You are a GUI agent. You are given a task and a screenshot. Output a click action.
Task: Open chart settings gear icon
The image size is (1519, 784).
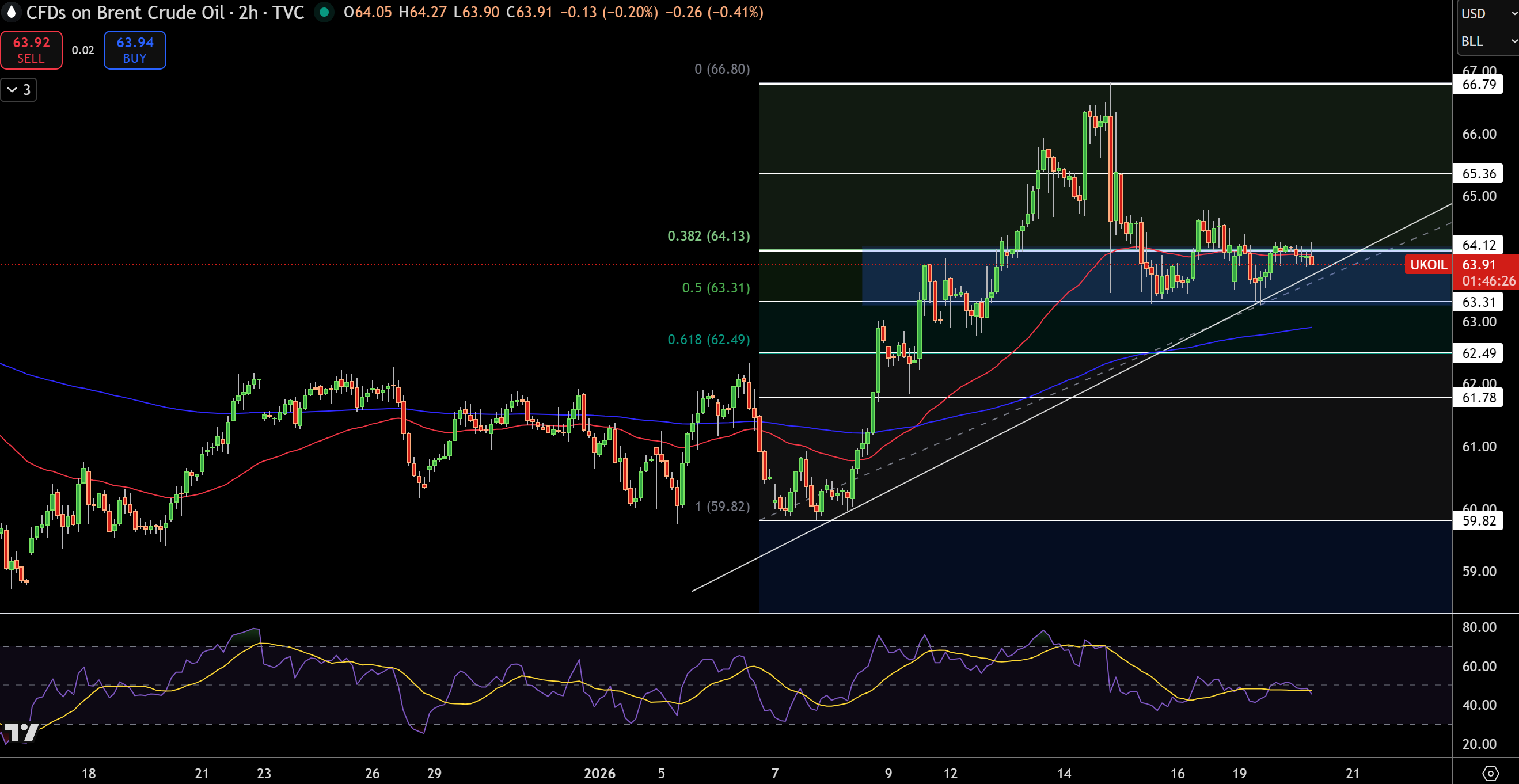(x=1490, y=774)
